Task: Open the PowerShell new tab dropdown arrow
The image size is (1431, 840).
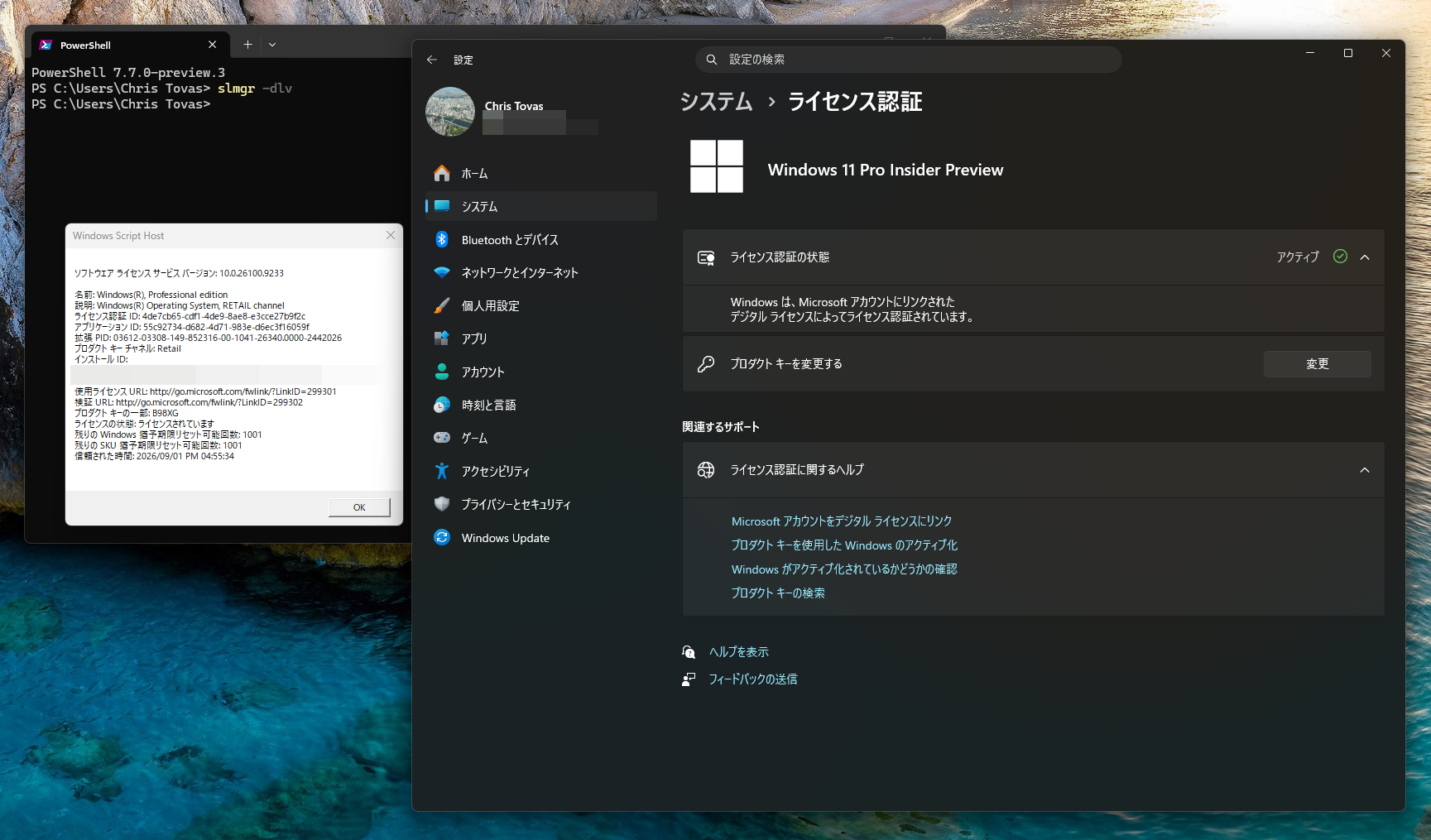Action: point(272,45)
